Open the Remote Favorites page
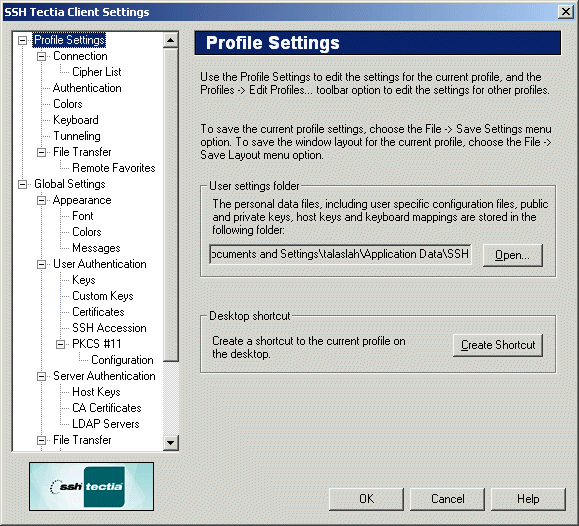Image resolution: width=579 pixels, height=526 pixels. (114, 168)
